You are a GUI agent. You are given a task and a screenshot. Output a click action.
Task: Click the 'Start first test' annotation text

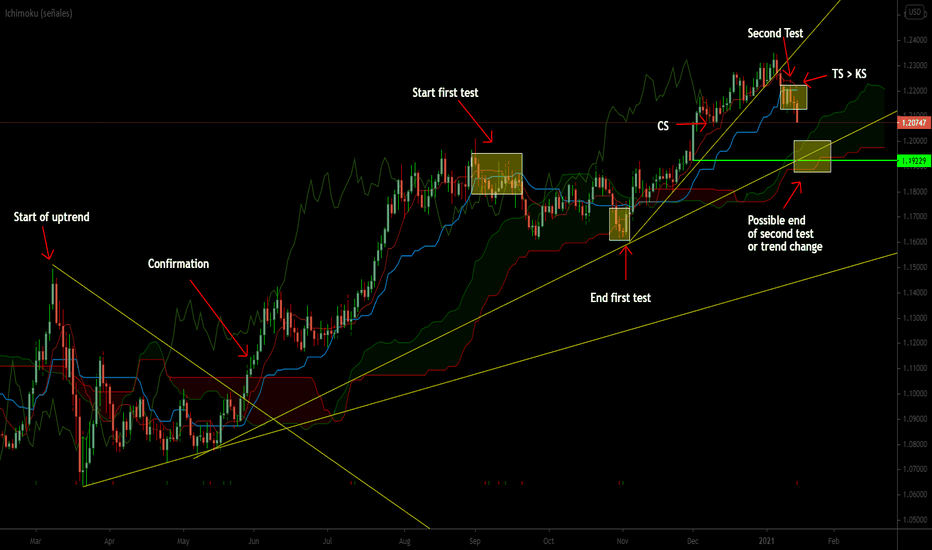point(445,92)
